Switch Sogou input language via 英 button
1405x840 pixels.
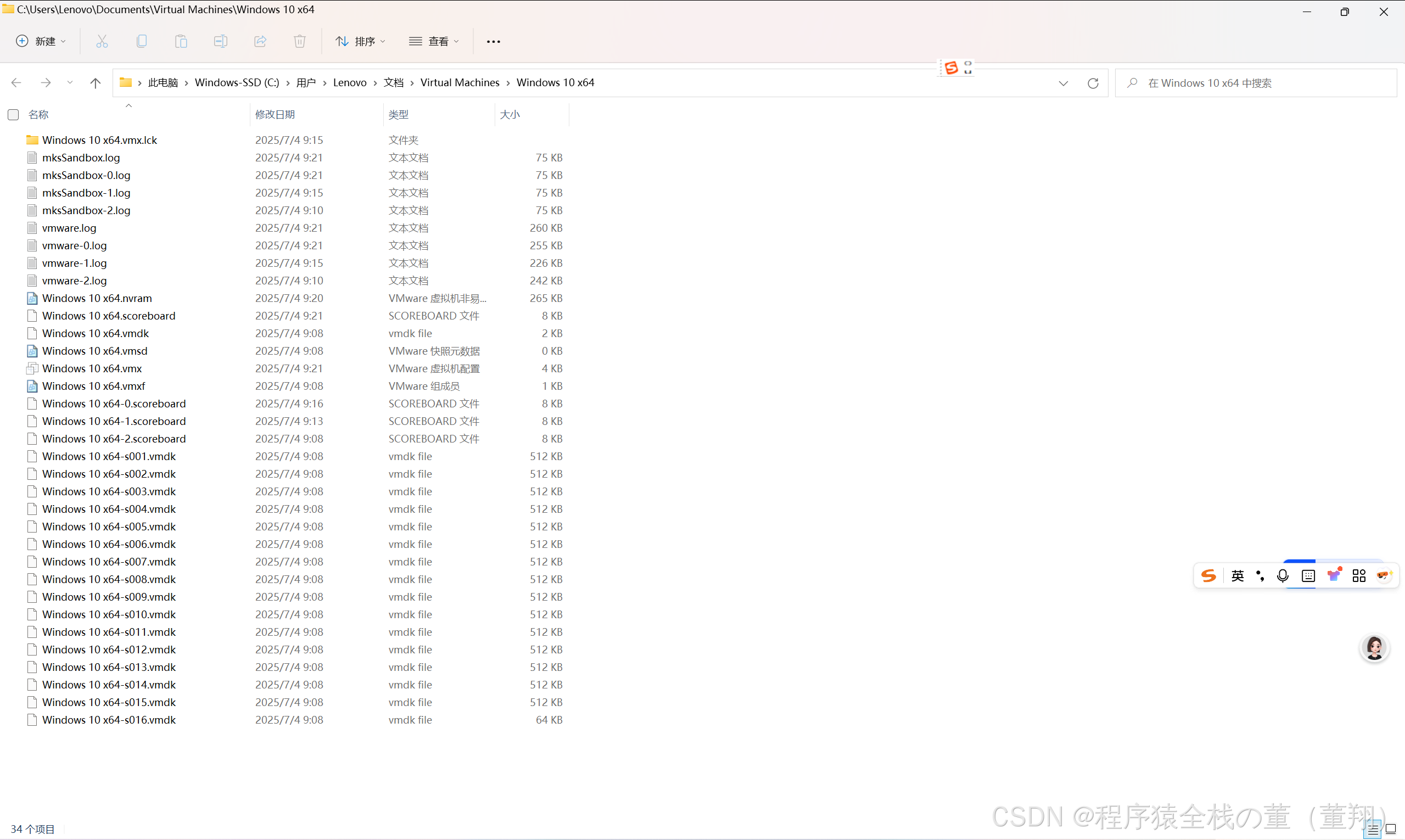click(1238, 576)
